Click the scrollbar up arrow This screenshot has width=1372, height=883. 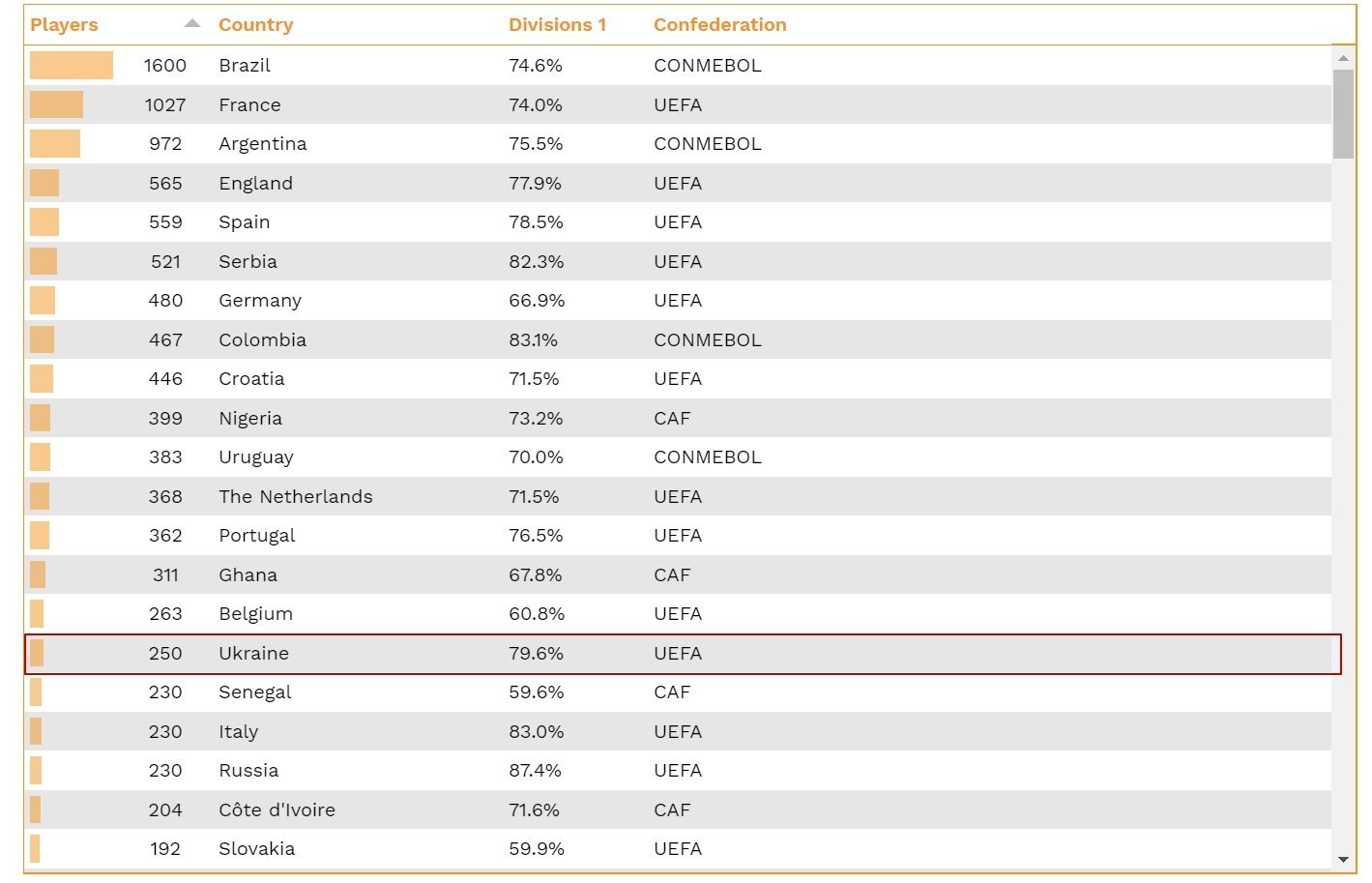(1343, 58)
